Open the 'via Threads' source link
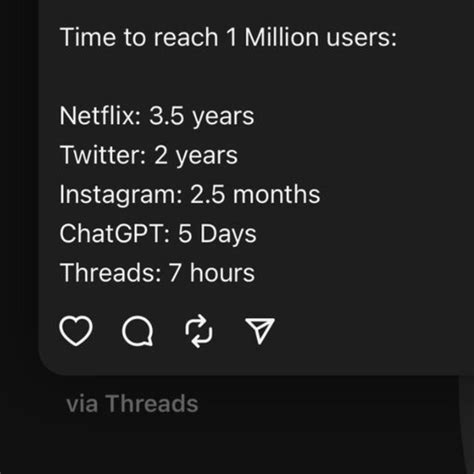The height and width of the screenshot is (474, 474). (x=132, y=404)
